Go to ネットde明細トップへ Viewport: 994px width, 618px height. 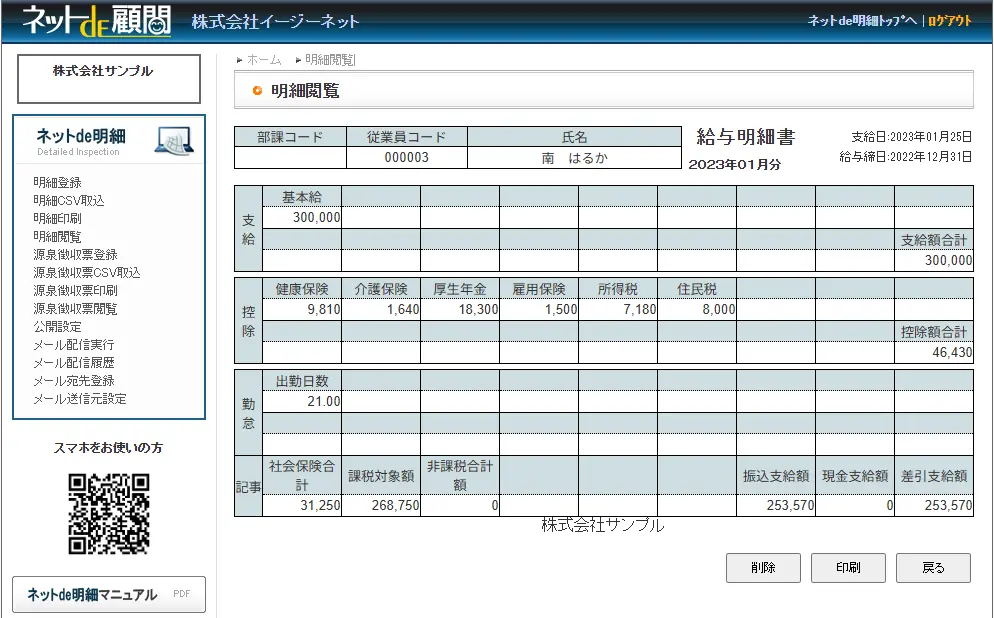(x=861, y=18)
